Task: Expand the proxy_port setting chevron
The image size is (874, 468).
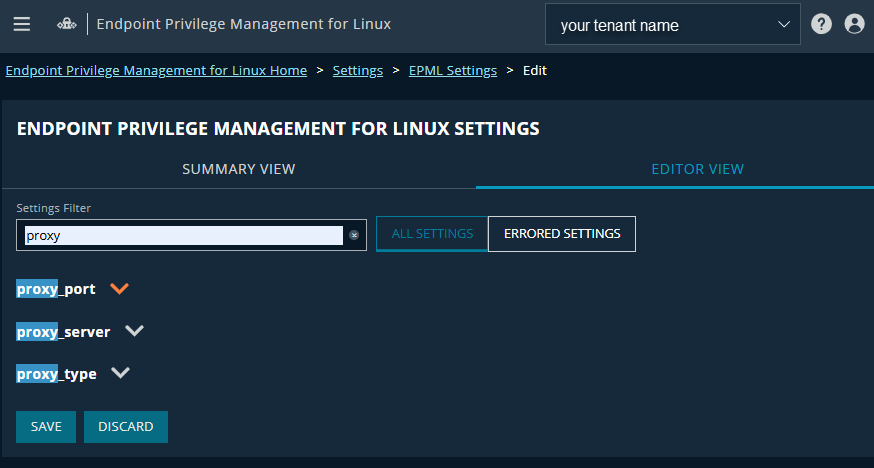Action: [119, 288]
